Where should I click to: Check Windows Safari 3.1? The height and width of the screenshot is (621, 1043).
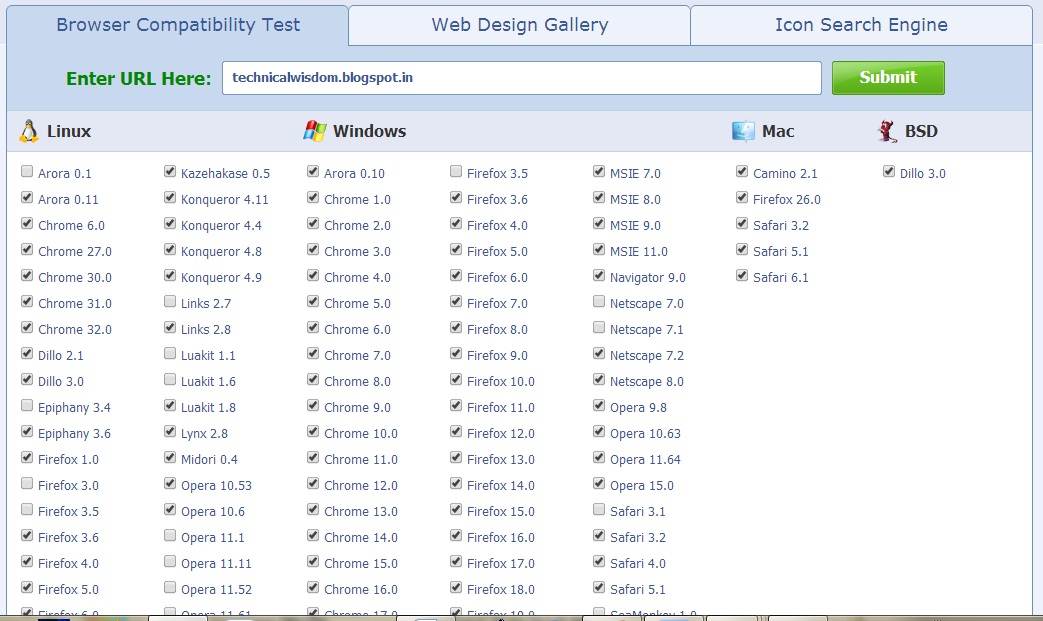(599, 509)
